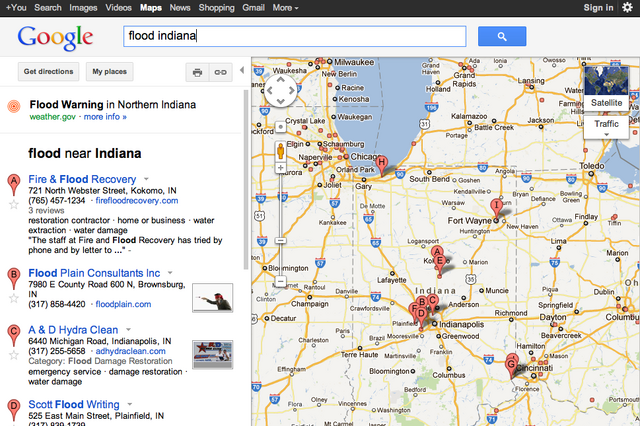Click more info » link
Image resolution: width=640 pixels, height=426 pixels.
105,117
